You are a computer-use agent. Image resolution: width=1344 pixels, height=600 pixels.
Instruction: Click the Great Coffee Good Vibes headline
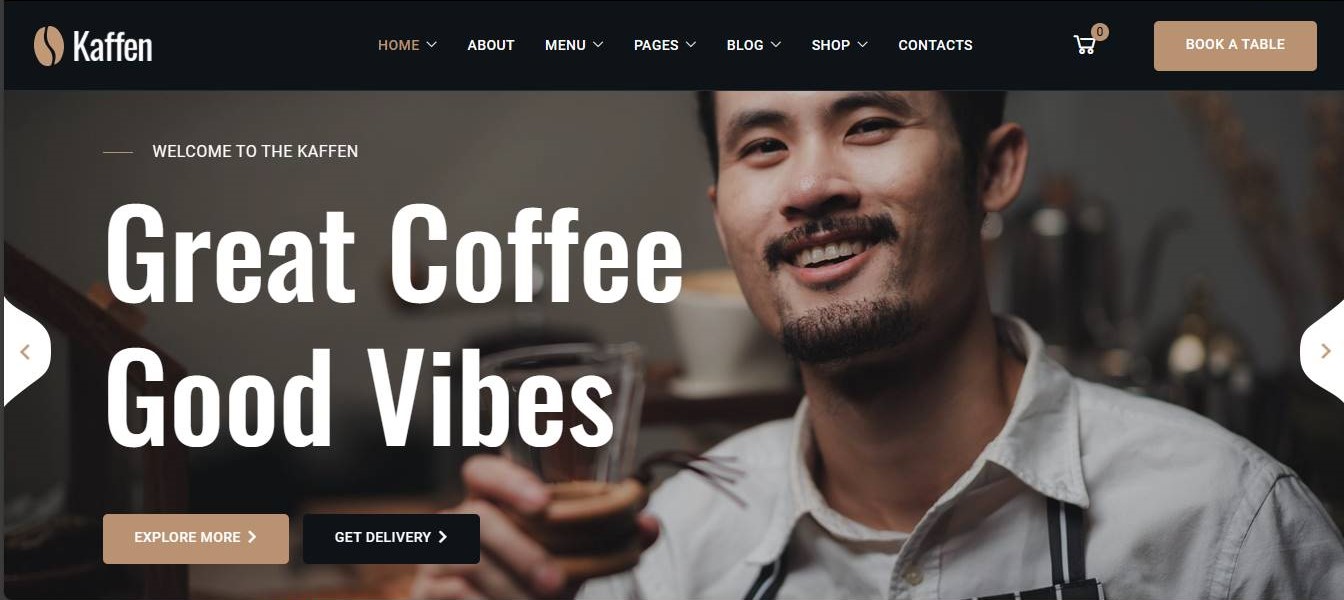[x=394, y=325]
